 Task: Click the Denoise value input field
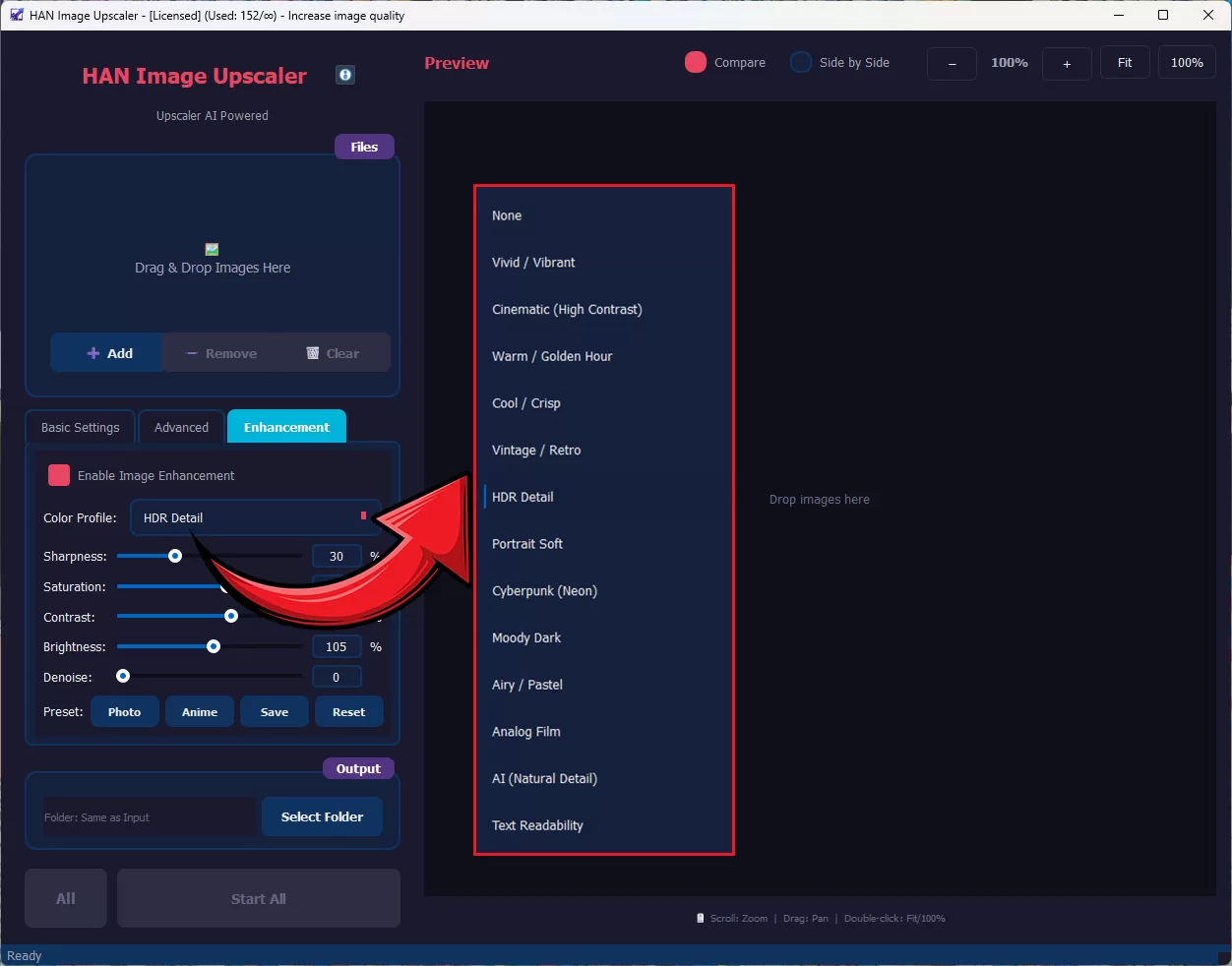pyautogui.click(x=336, y=678)
